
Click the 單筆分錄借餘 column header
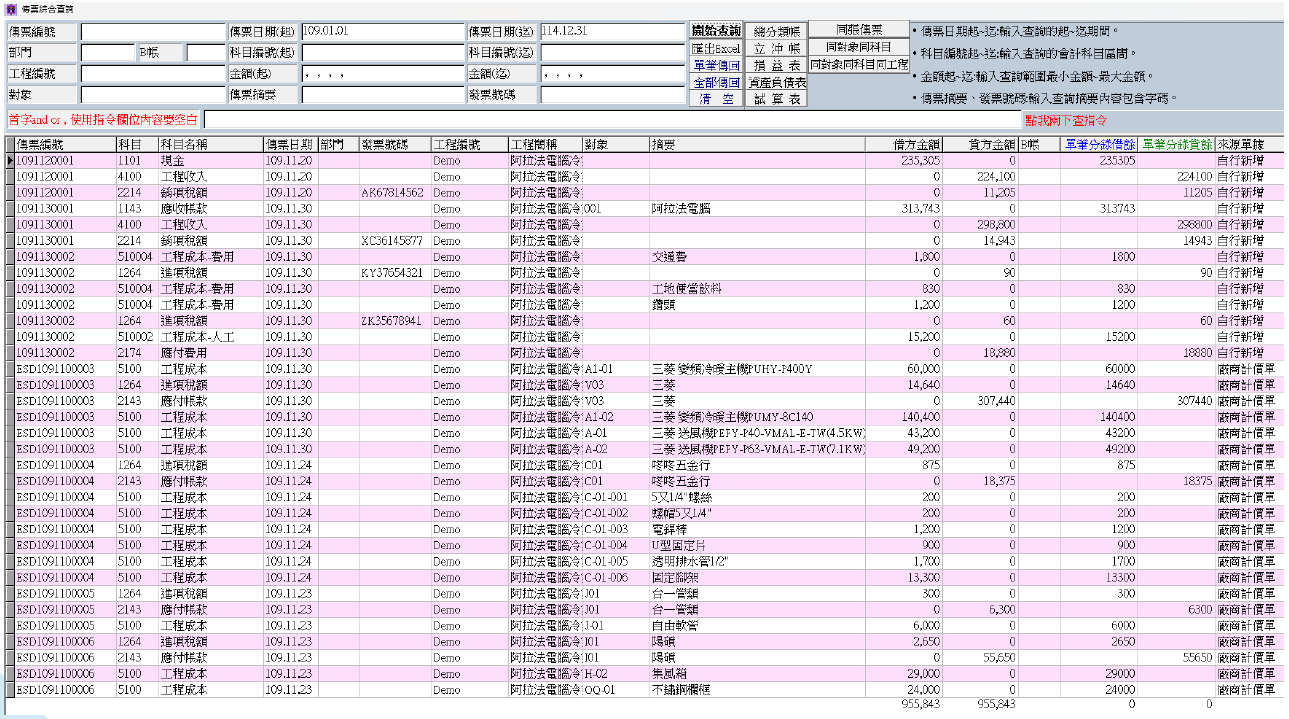1098,145
